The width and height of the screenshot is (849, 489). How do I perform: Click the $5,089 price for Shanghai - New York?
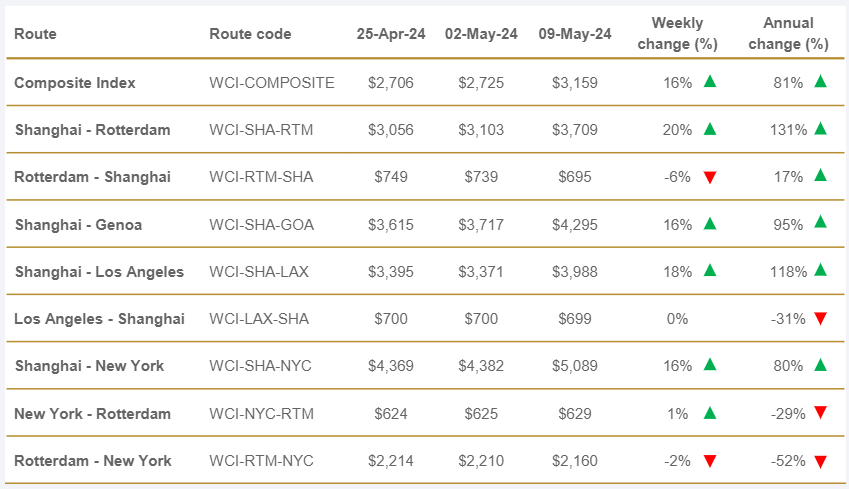[x=575, y=366]
